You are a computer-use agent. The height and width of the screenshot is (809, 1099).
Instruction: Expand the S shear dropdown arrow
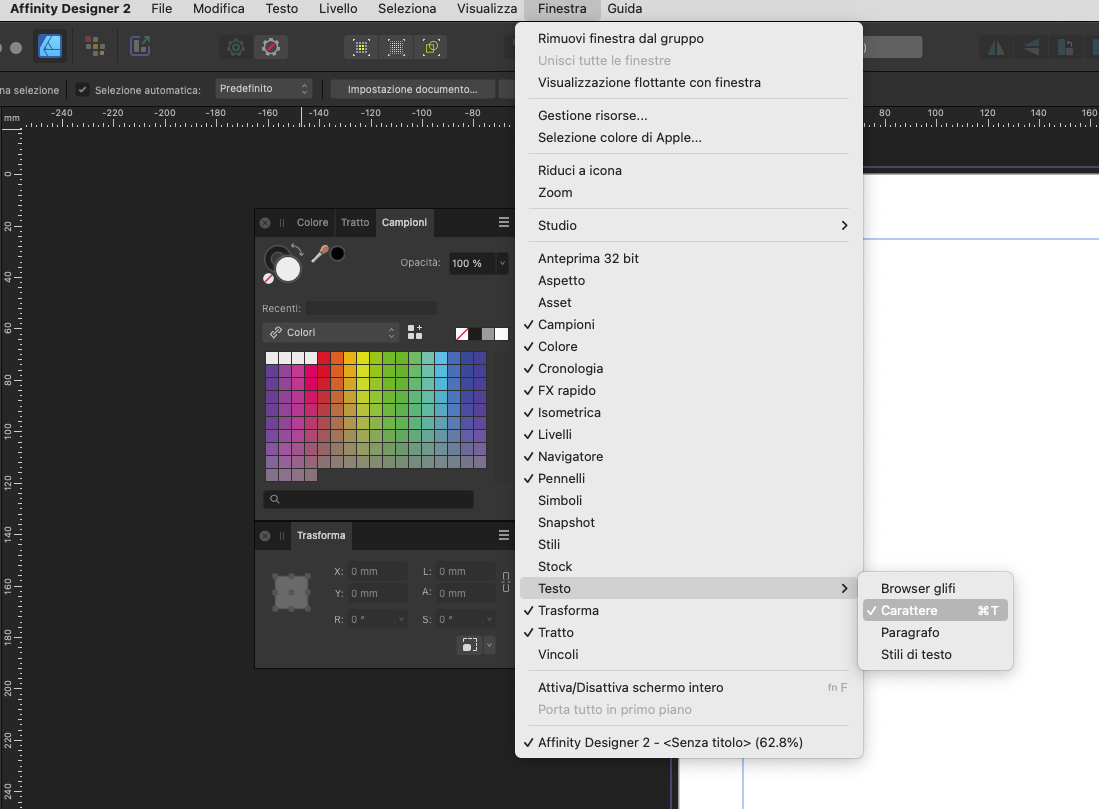(489, 619)
